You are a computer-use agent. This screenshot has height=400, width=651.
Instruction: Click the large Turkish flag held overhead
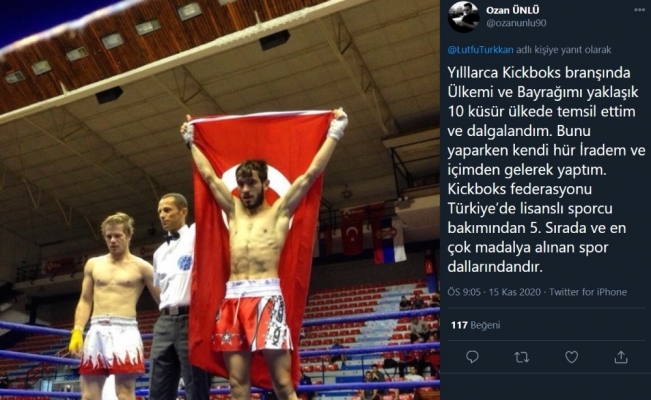(x=257, y=233)
